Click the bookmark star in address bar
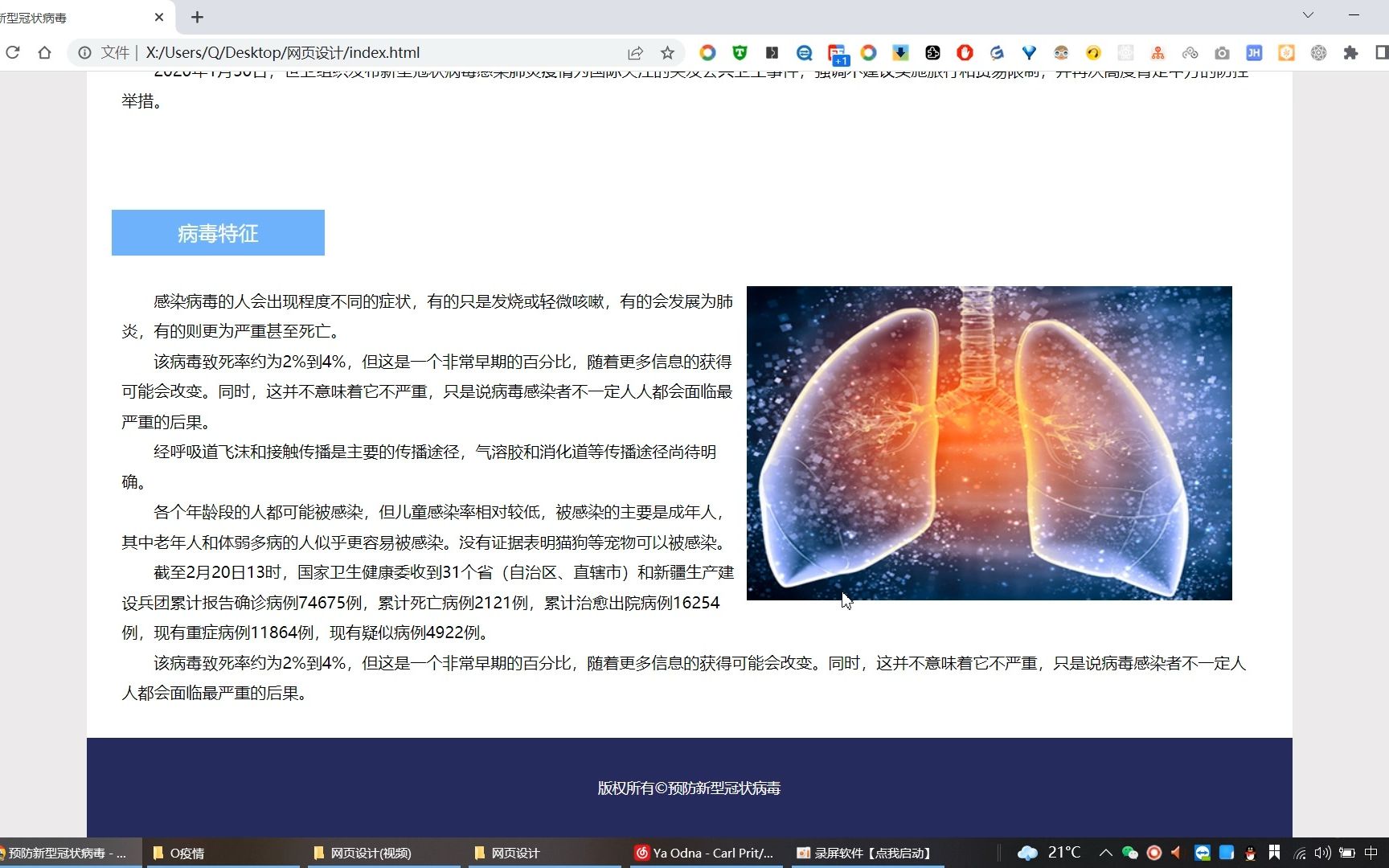This screenshot has width=1389, height=868. coord(667,53)
